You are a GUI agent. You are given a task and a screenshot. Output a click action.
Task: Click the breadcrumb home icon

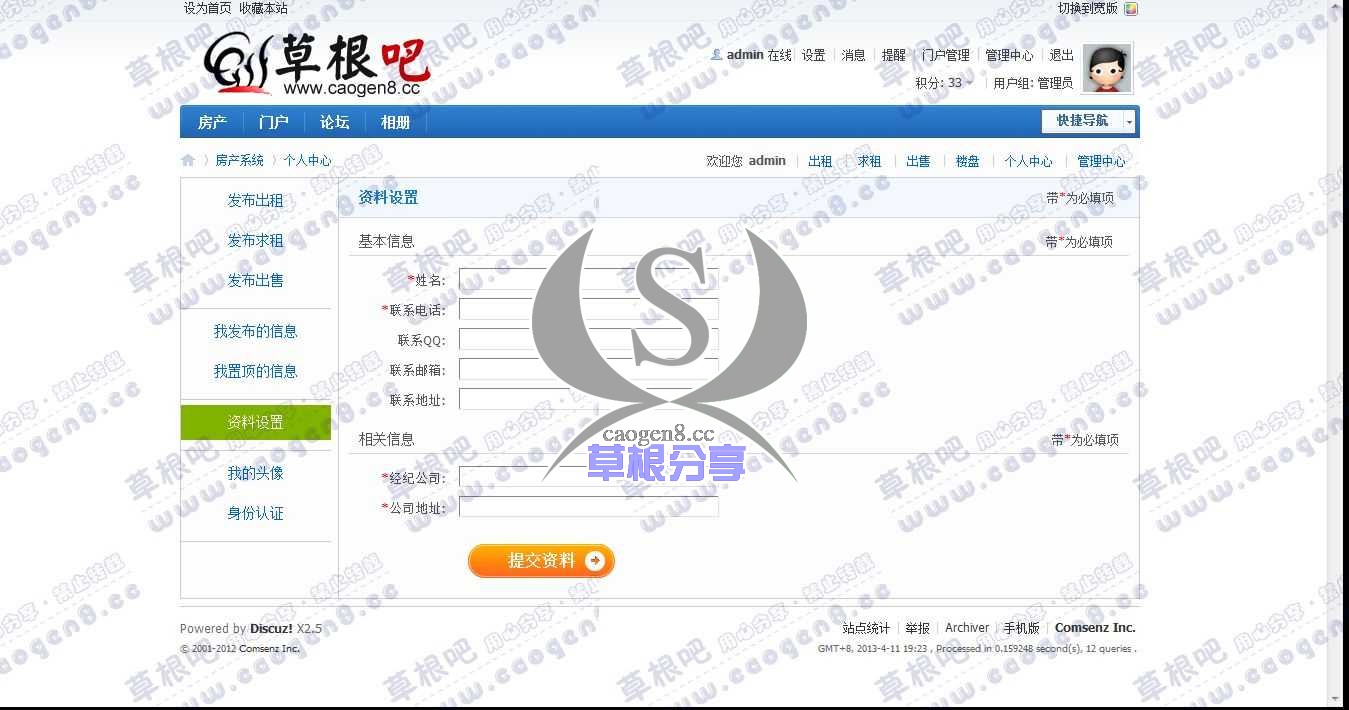coord(188,160)
